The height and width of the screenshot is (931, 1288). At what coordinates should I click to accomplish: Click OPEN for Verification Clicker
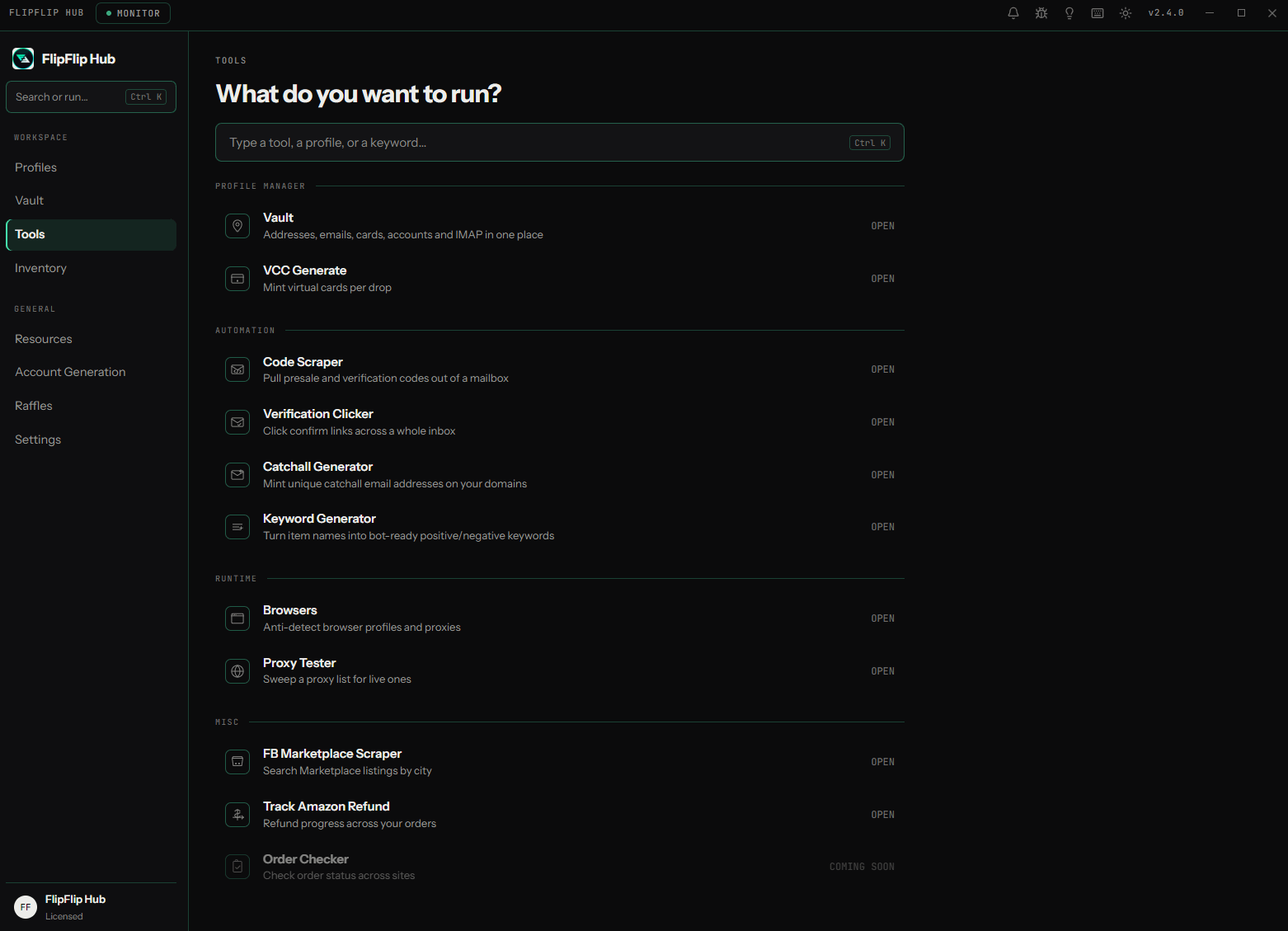pyautogui.click(x=882, y=422)
